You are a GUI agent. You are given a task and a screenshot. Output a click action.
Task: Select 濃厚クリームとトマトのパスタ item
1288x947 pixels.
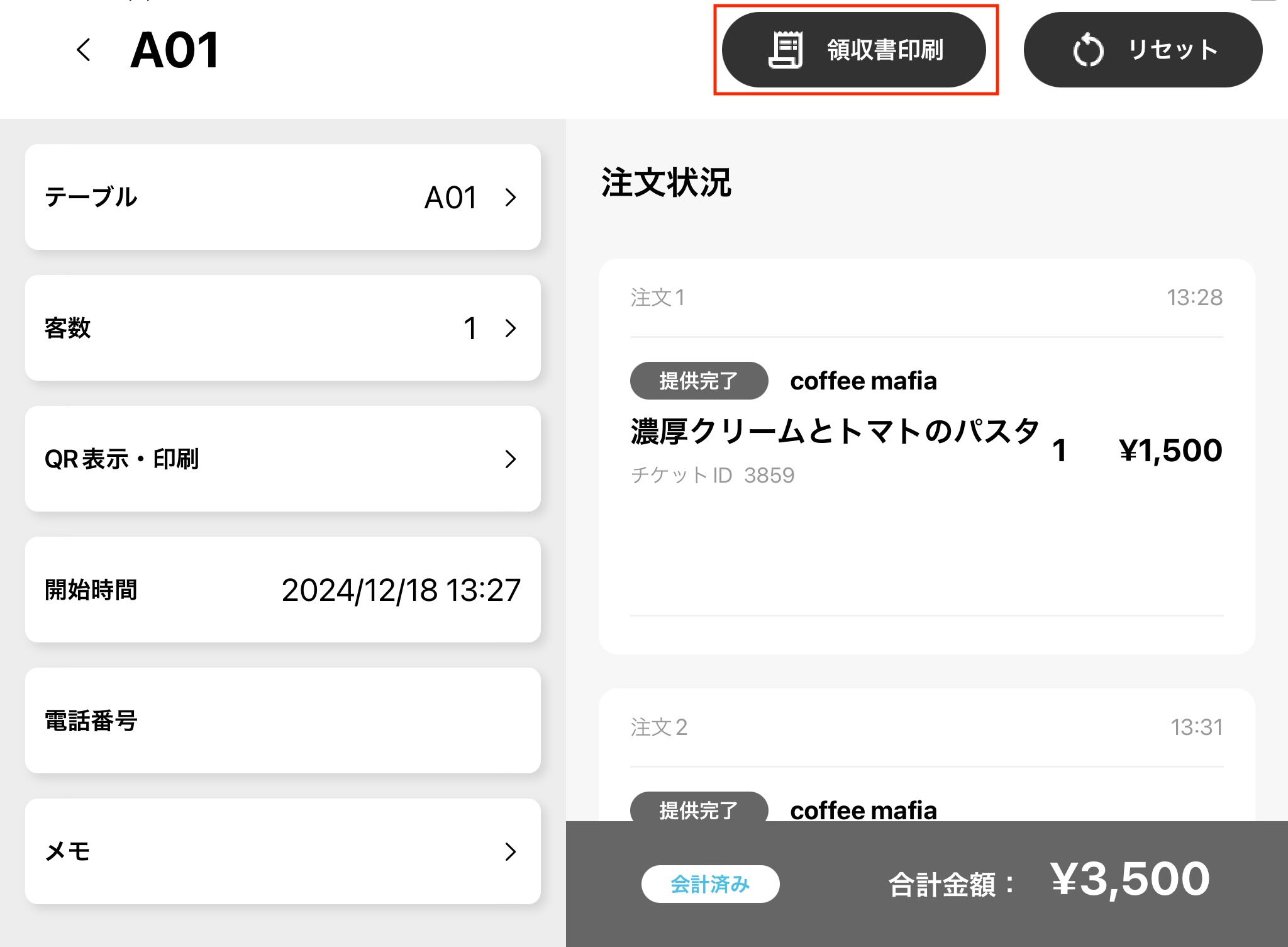pos(835,432)
